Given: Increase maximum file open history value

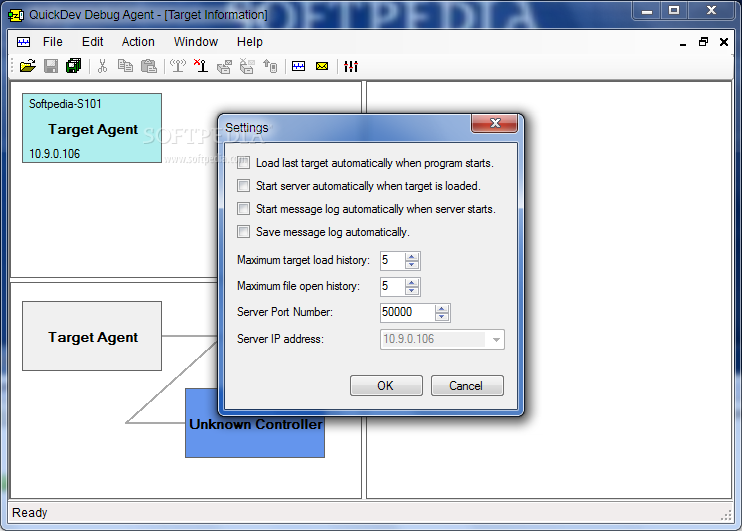Looking at the screenshot, I should coord(412,283).
